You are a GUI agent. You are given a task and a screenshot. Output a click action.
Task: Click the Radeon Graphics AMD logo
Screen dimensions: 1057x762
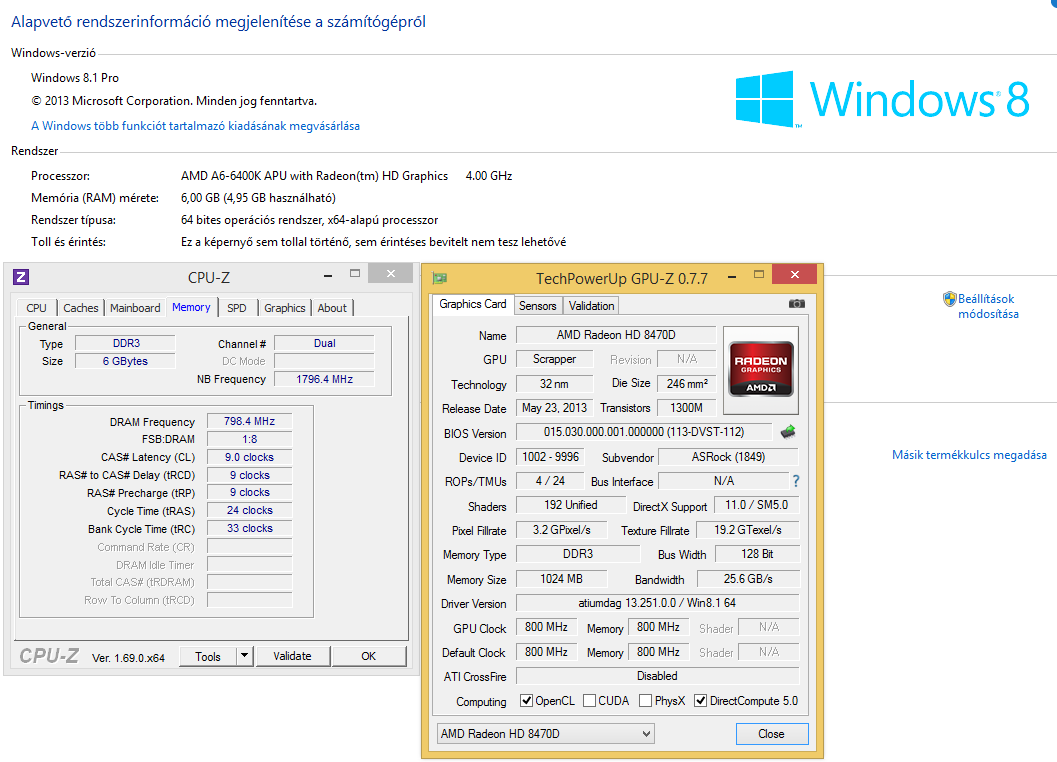coord(760,370)
